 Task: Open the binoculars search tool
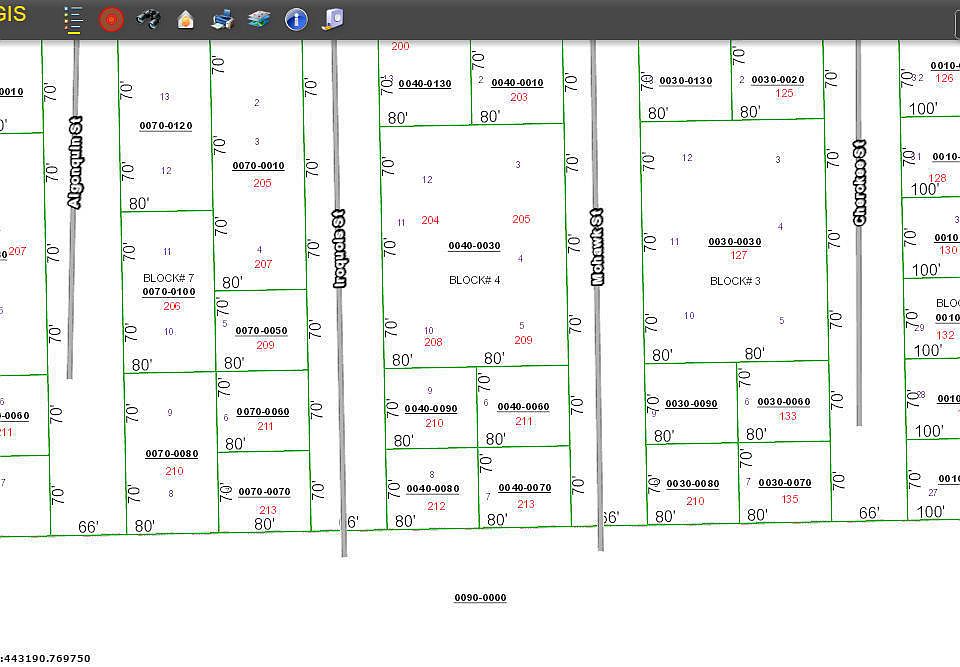(x=148, y=20)
